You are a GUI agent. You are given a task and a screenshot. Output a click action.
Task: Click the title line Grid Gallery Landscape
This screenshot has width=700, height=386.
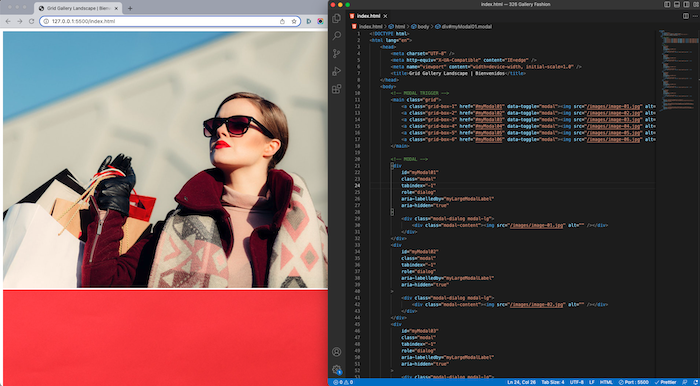pos(458,73)
